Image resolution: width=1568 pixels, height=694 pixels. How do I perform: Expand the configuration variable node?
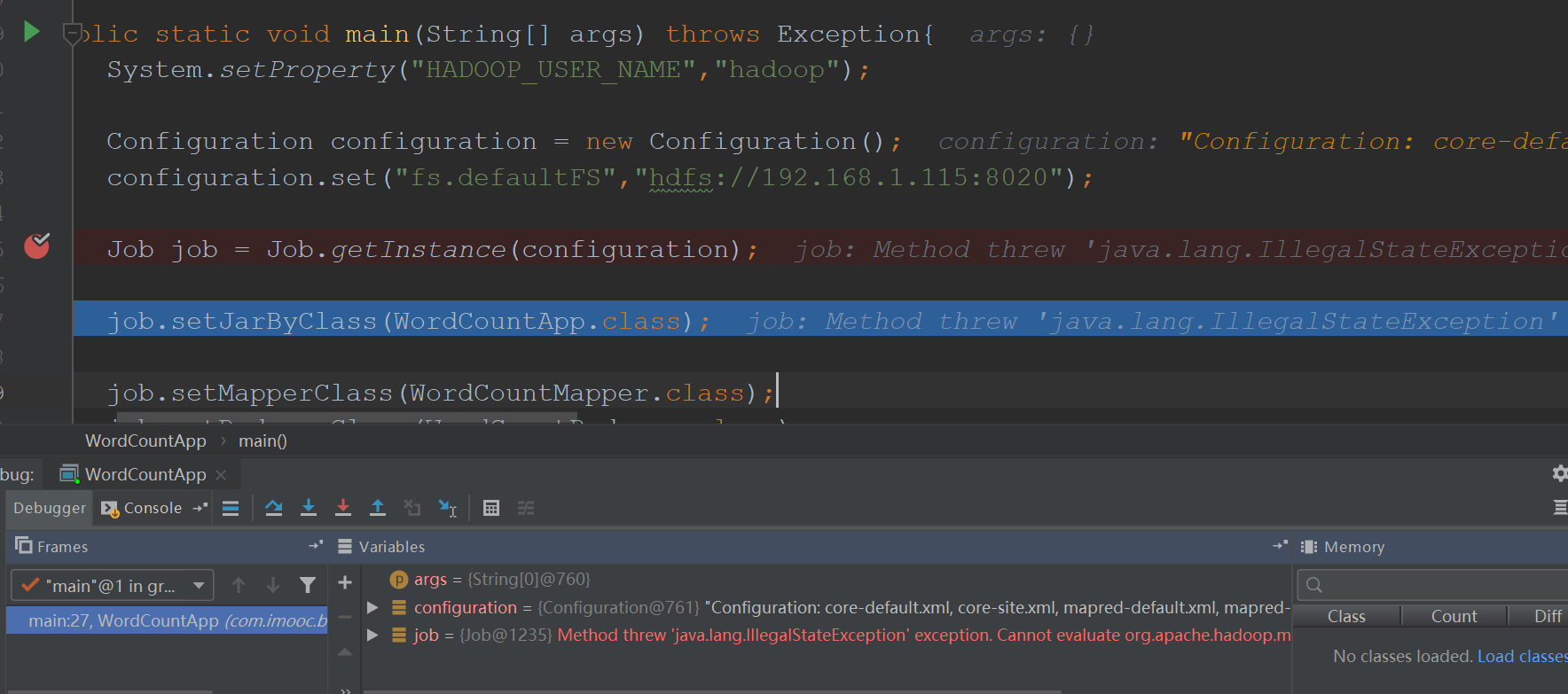[372, 607]
